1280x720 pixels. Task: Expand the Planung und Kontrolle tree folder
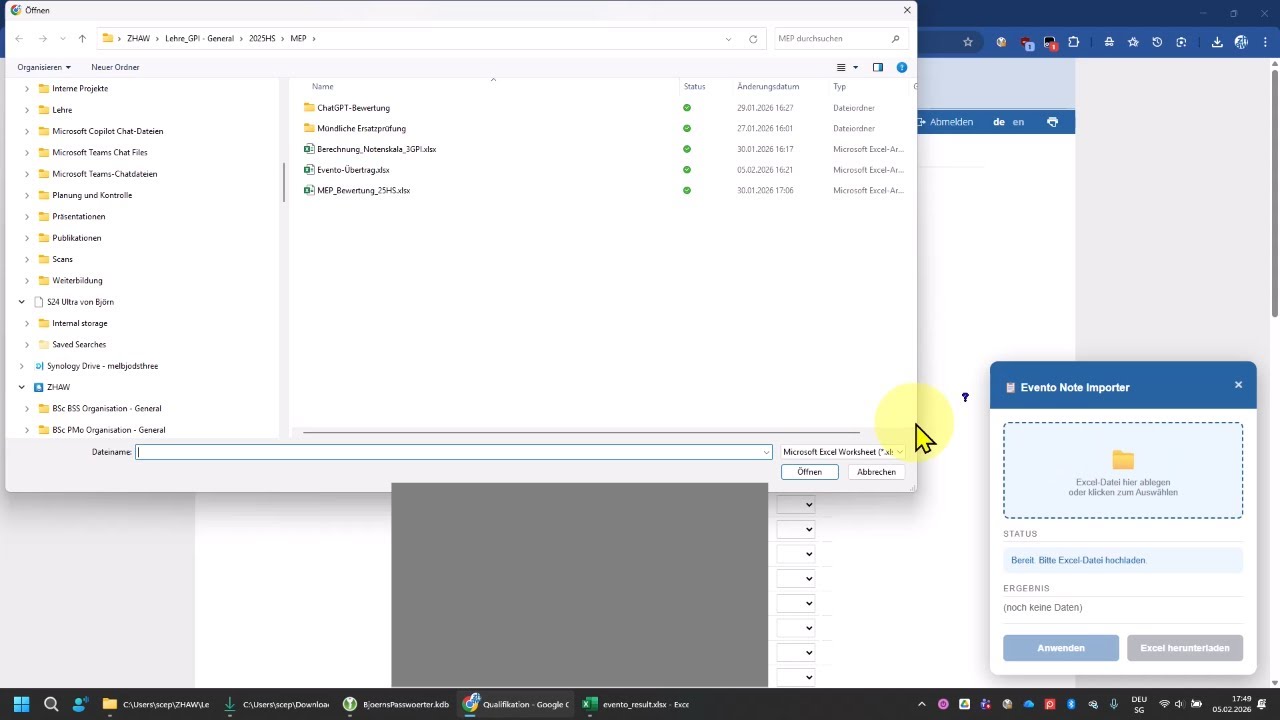click(27, 195)
